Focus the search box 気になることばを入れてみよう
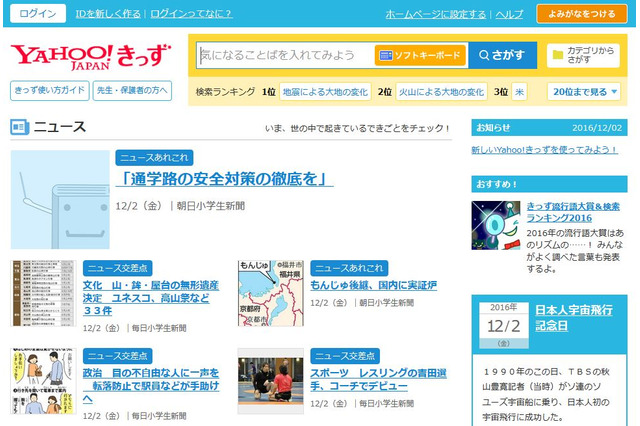 click(x=285, y=55)
